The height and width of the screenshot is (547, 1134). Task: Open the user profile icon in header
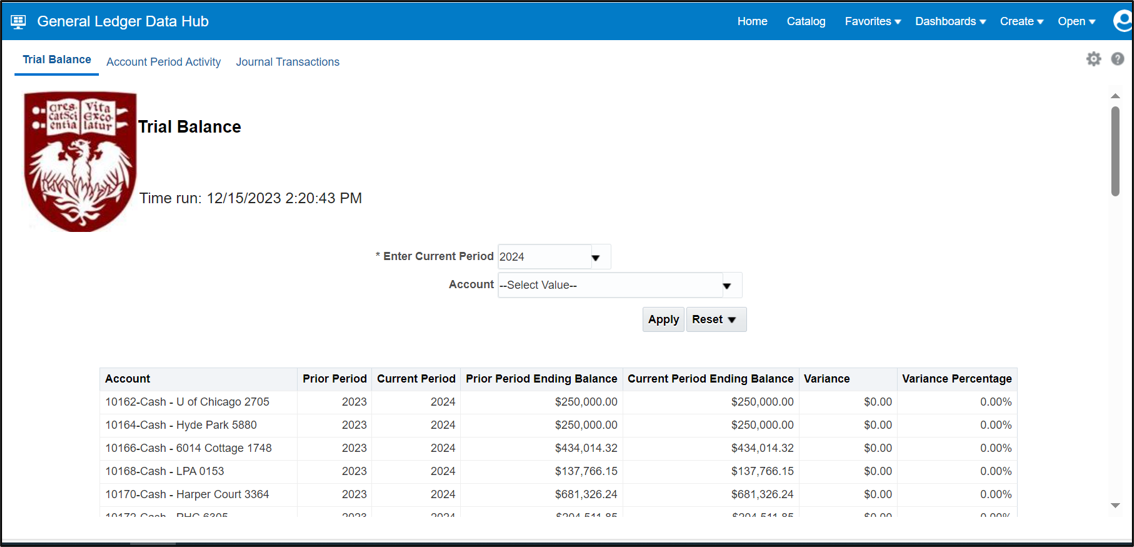coord(1123,21)
